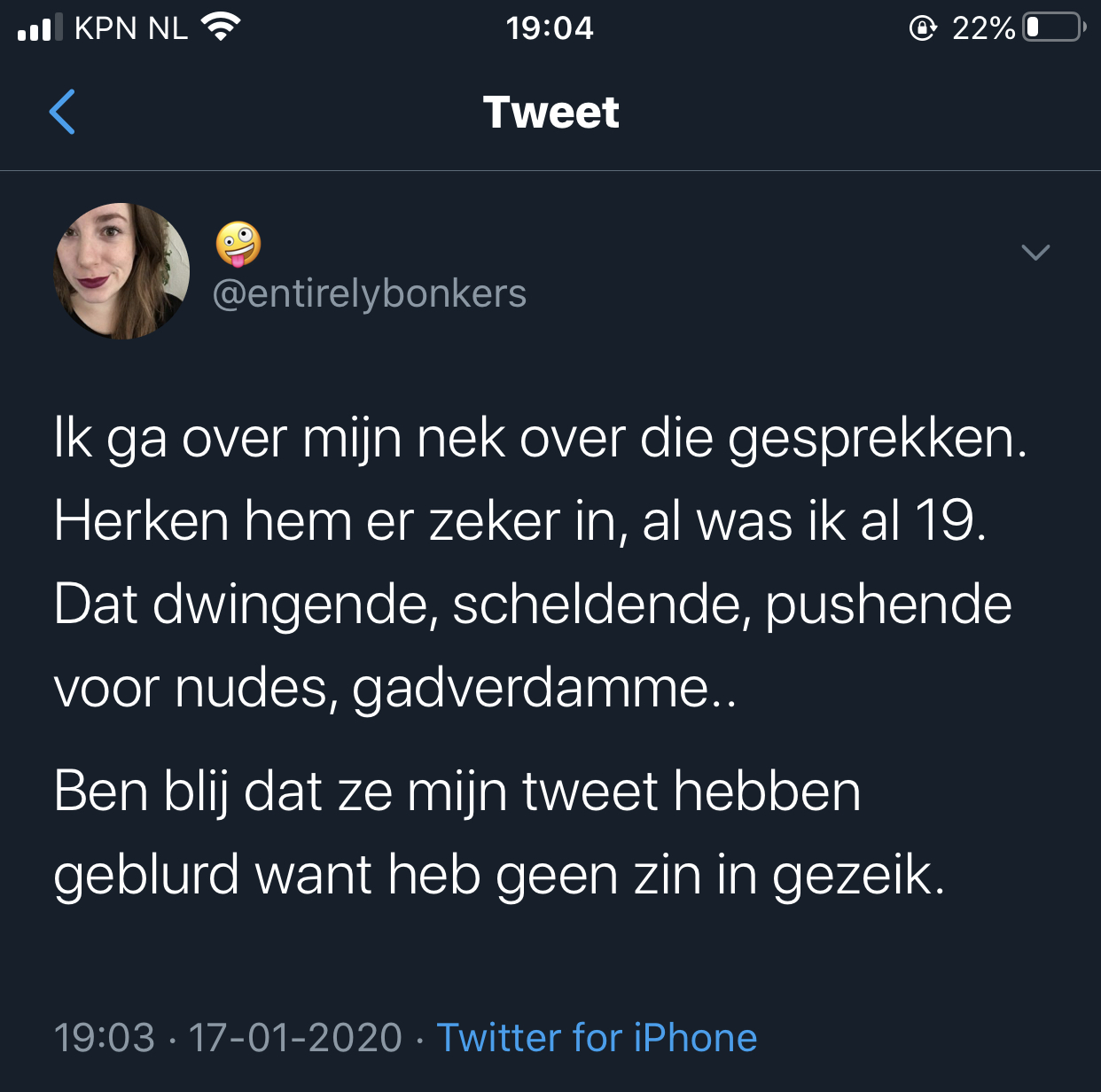Tap the zany face emoji display name

click(x=238, y=244)
